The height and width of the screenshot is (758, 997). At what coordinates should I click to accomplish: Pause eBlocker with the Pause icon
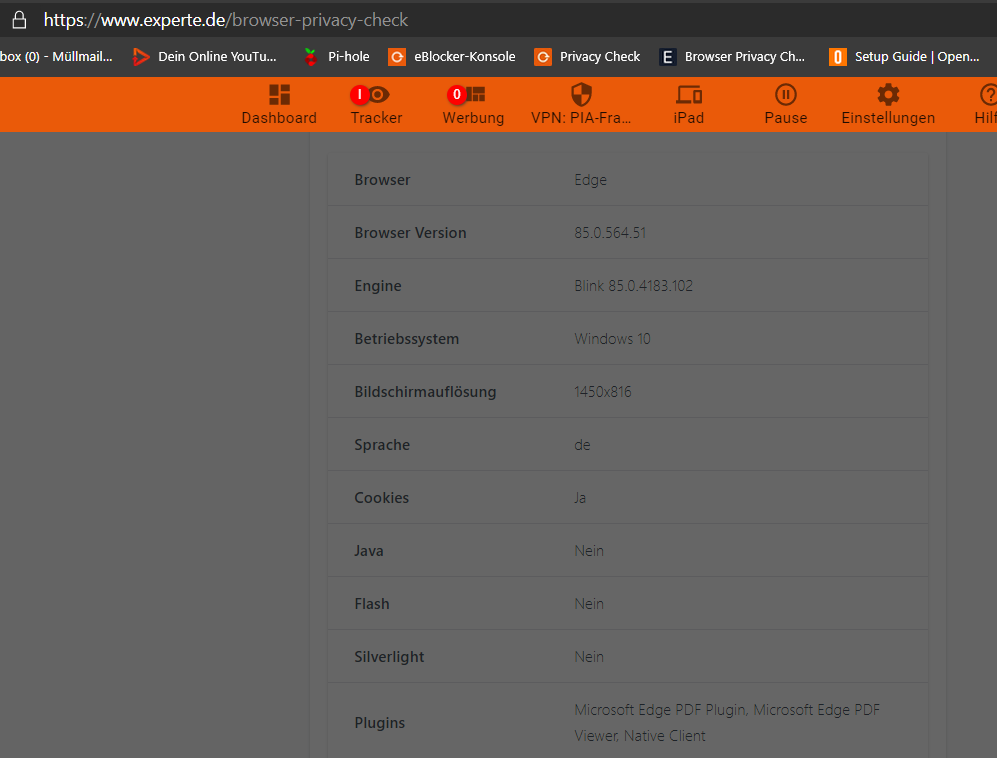click(x=786, y=95)
